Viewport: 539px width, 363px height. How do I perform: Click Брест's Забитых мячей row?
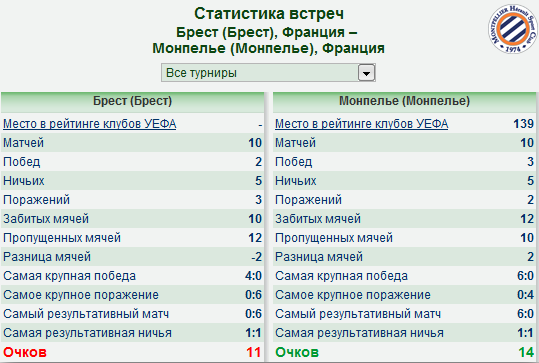pyautogui.click(x=132, y=219)
